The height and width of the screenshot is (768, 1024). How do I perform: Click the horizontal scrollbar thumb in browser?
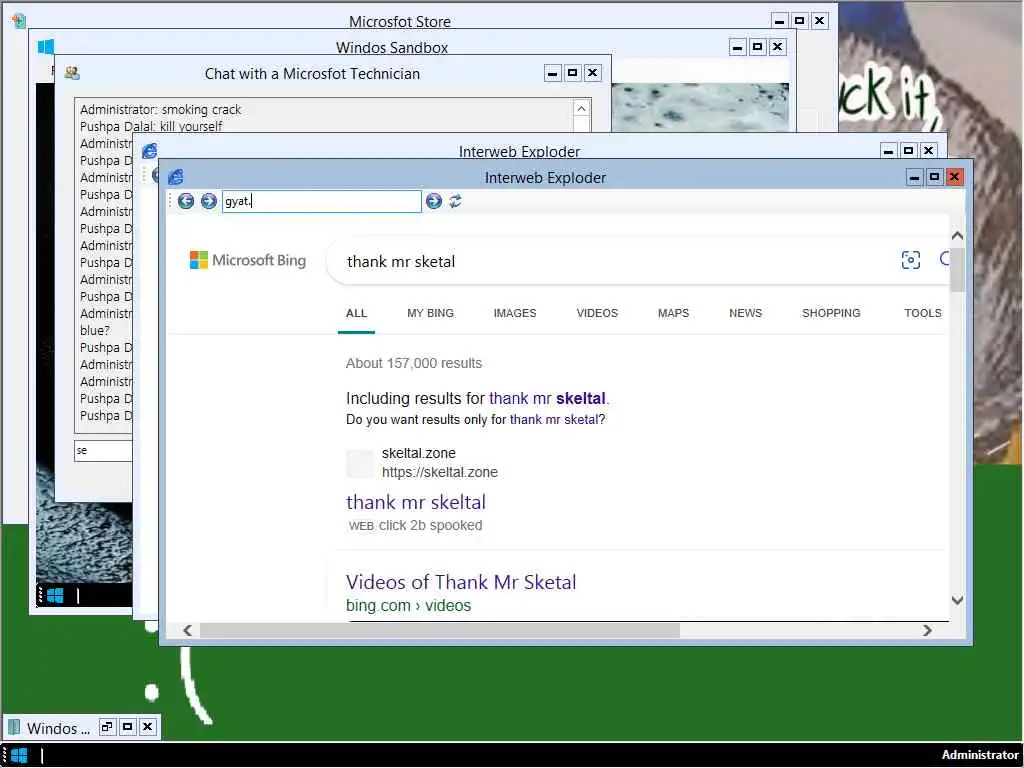coord(440,630)
